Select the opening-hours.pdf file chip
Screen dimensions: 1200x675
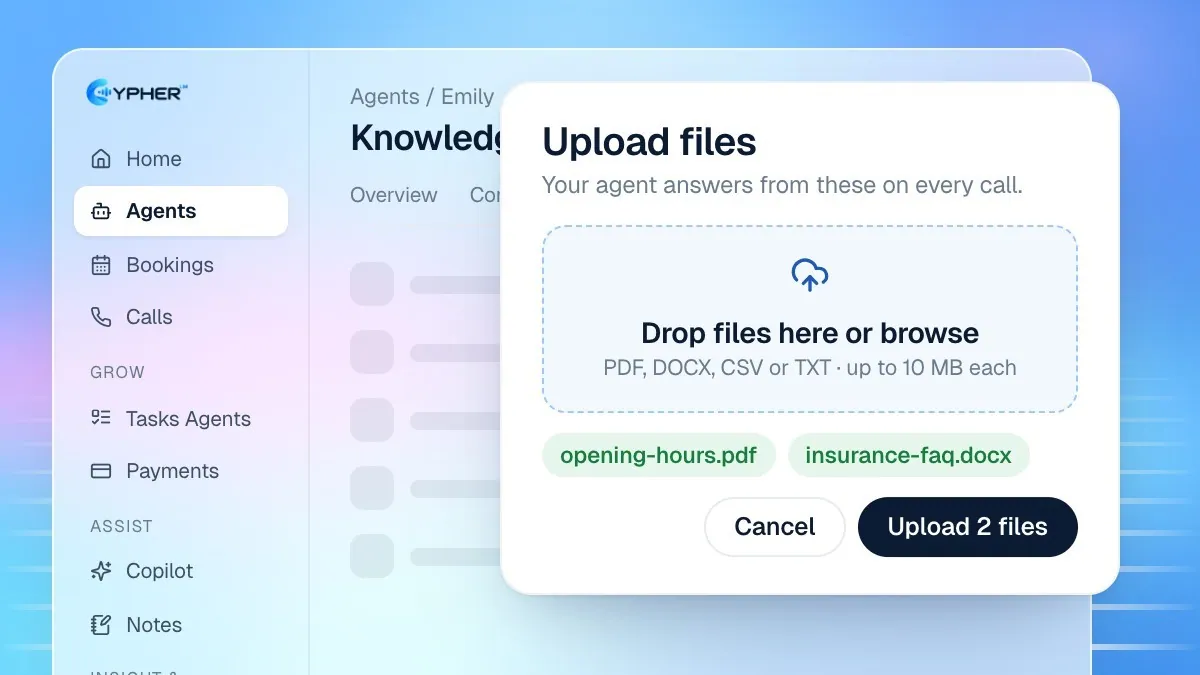[659, 456]
